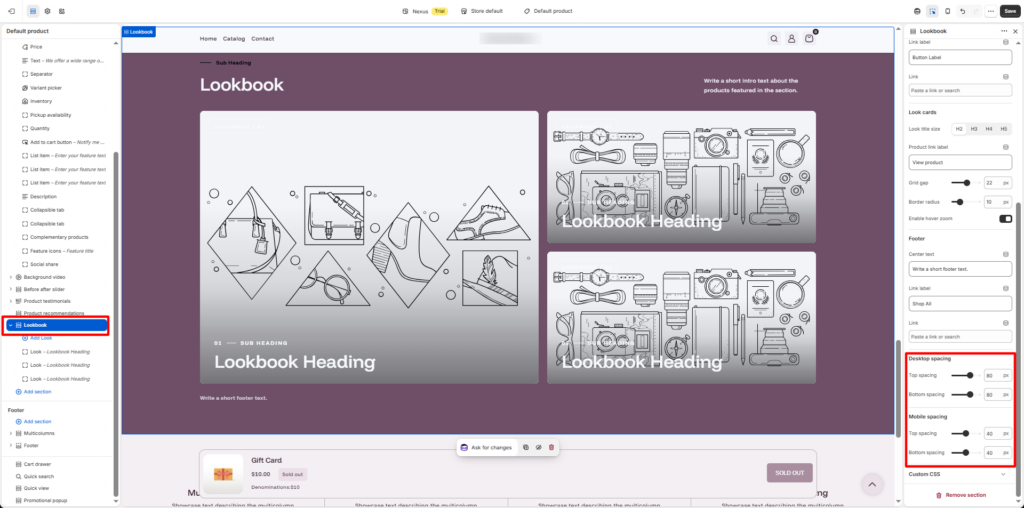Switch to mobile preview icon
This screenshot has height=508, width=1024.
pos(947,11)
